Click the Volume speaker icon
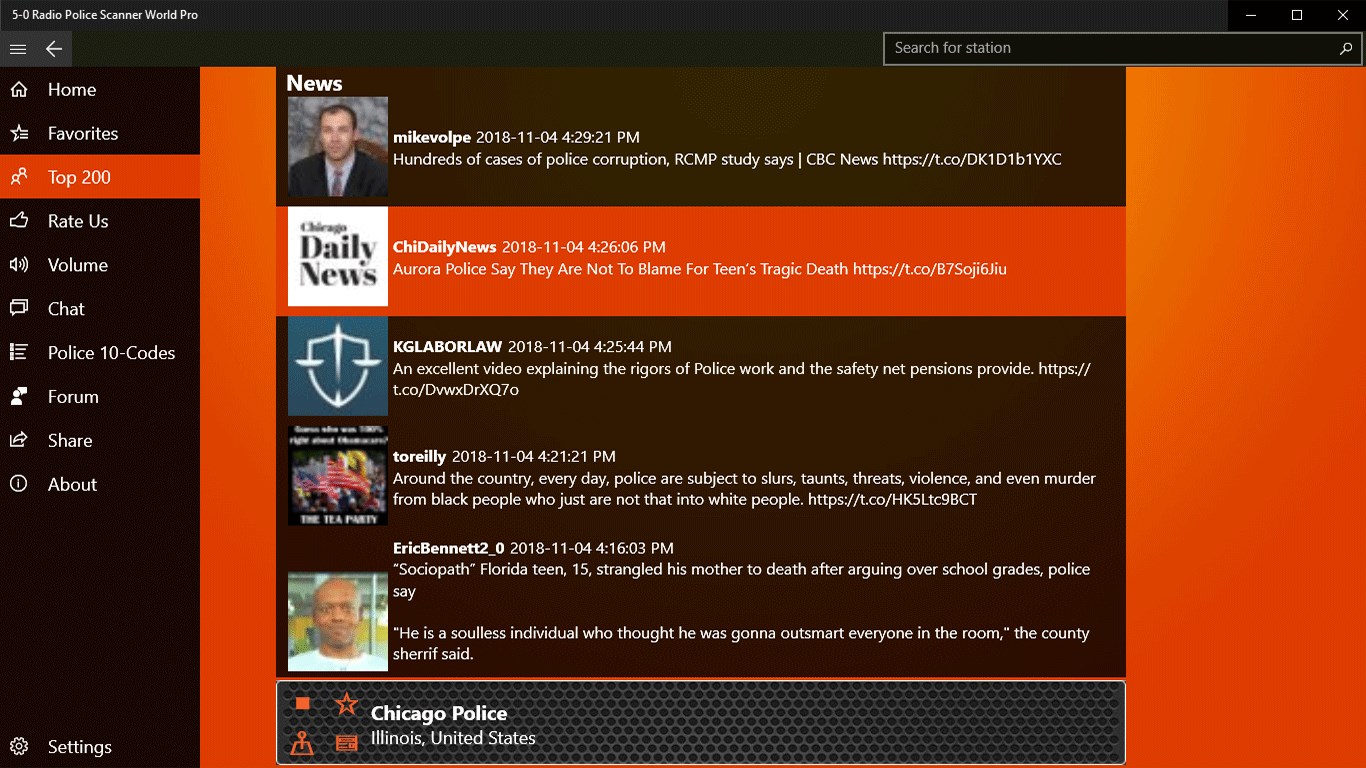Screen dimensions: 1366x768 [18, 265]
